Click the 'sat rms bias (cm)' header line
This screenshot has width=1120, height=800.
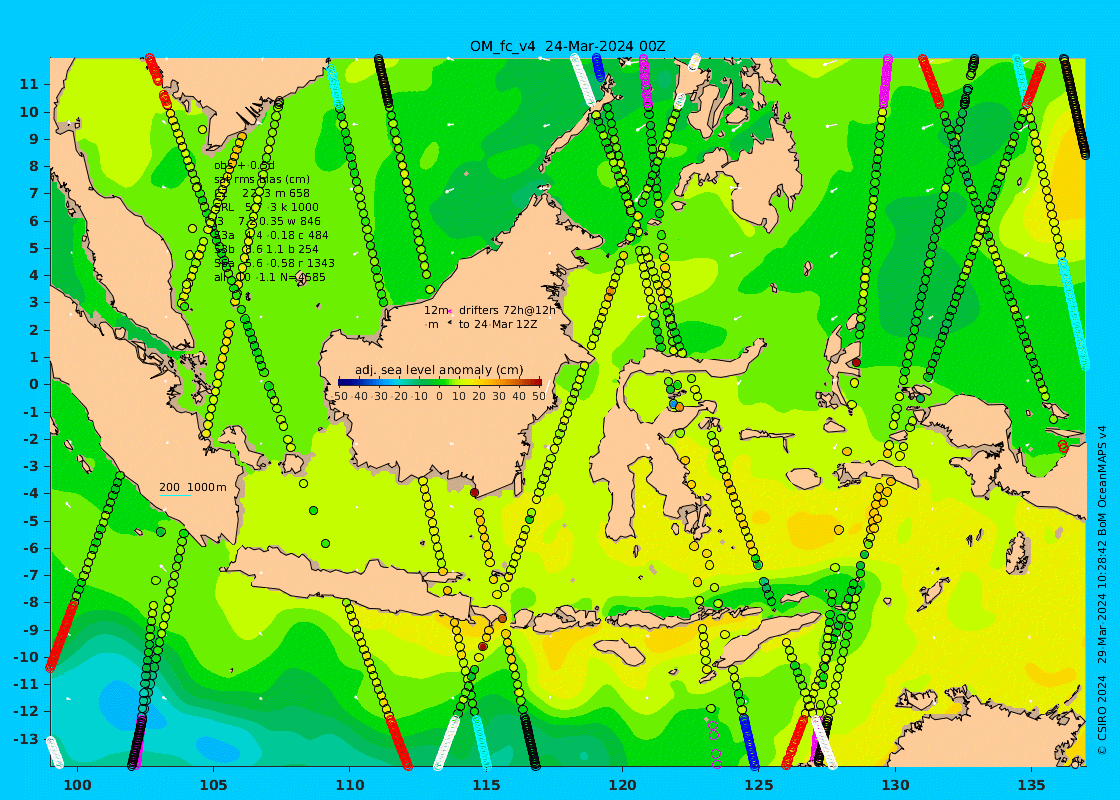pos(262,179)
